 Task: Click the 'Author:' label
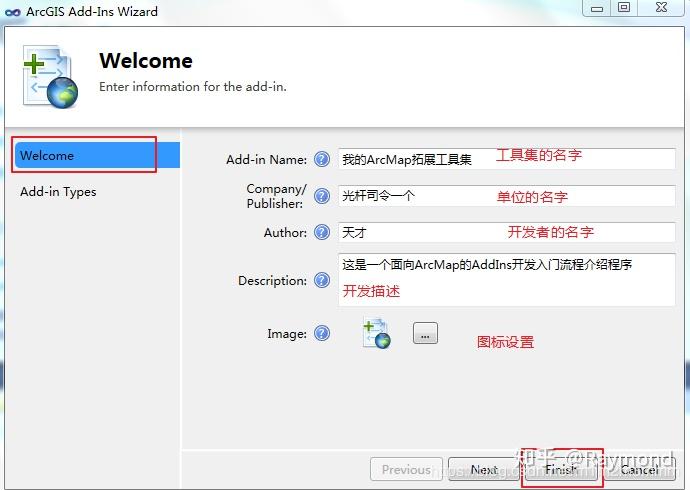(x=285, y=232)
